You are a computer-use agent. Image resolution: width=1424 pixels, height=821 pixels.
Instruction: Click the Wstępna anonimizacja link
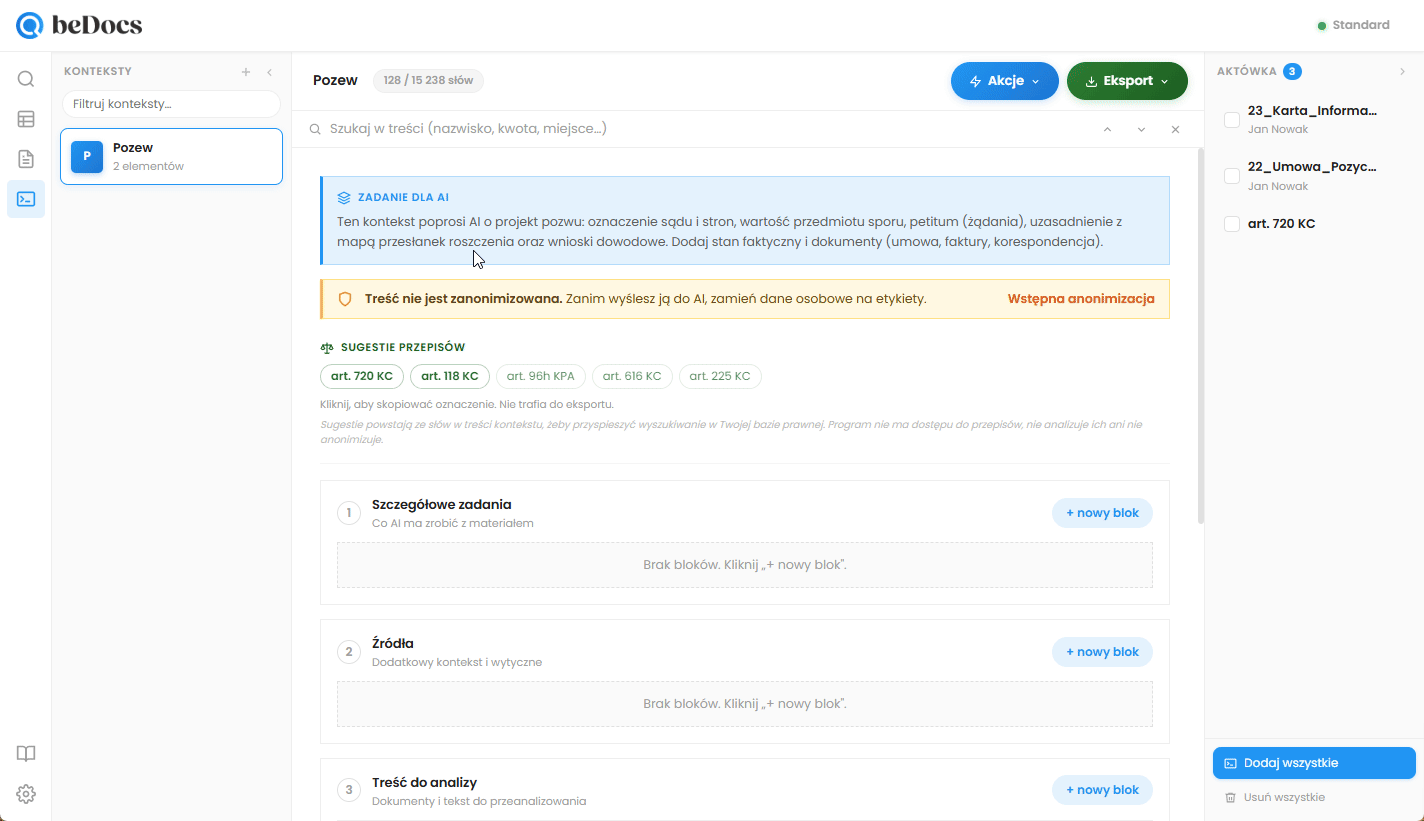[1081, 299]
